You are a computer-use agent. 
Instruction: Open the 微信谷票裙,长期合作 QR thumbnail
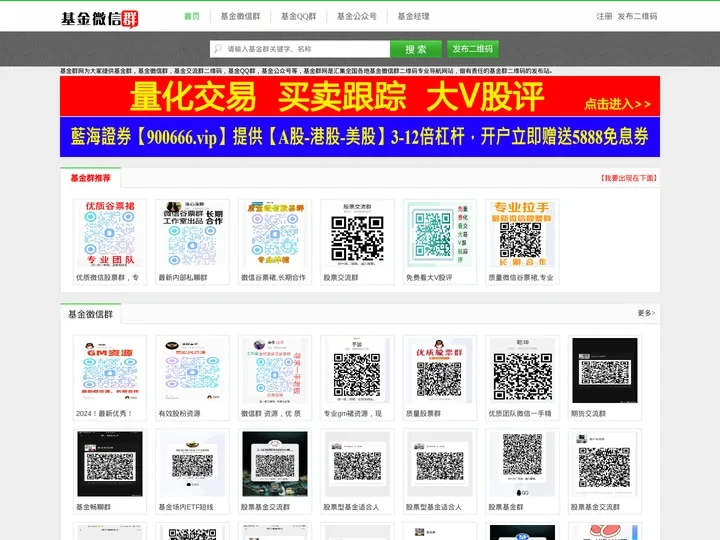[x=275, y=234]
